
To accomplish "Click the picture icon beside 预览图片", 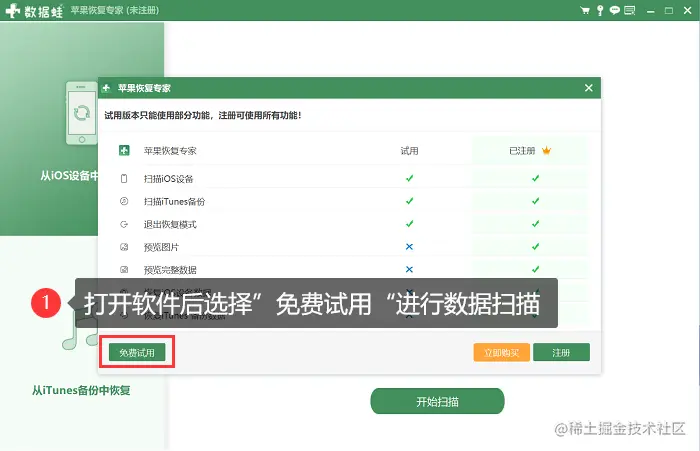I will [124, 247].
